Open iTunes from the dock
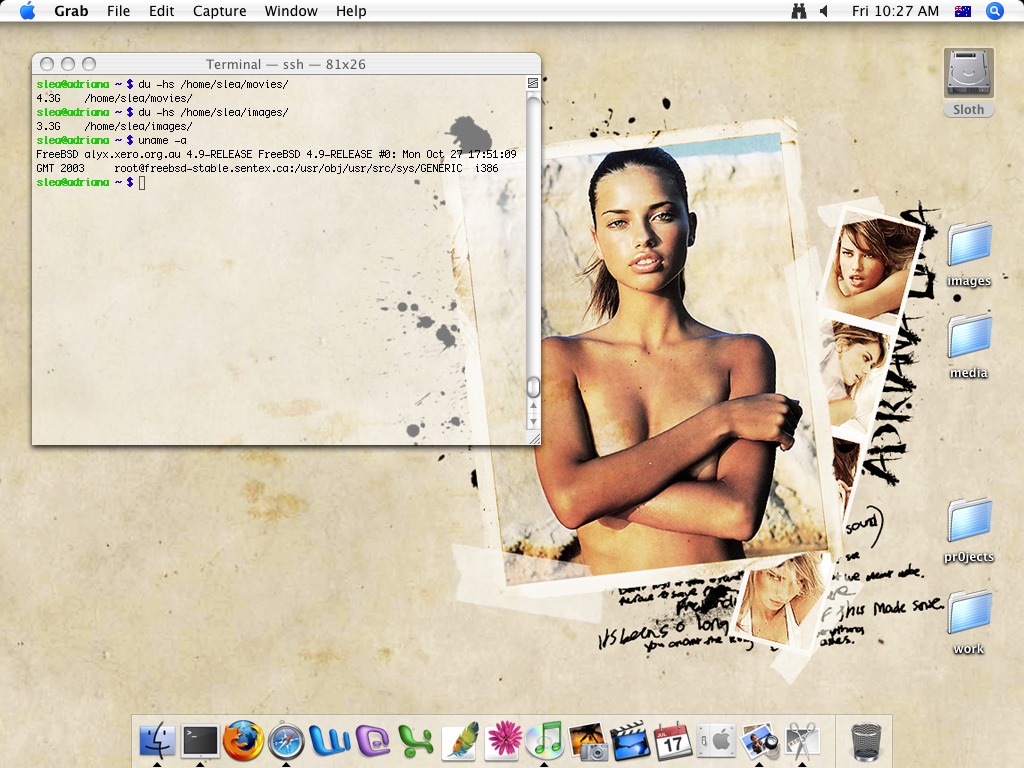 [545, 741]
